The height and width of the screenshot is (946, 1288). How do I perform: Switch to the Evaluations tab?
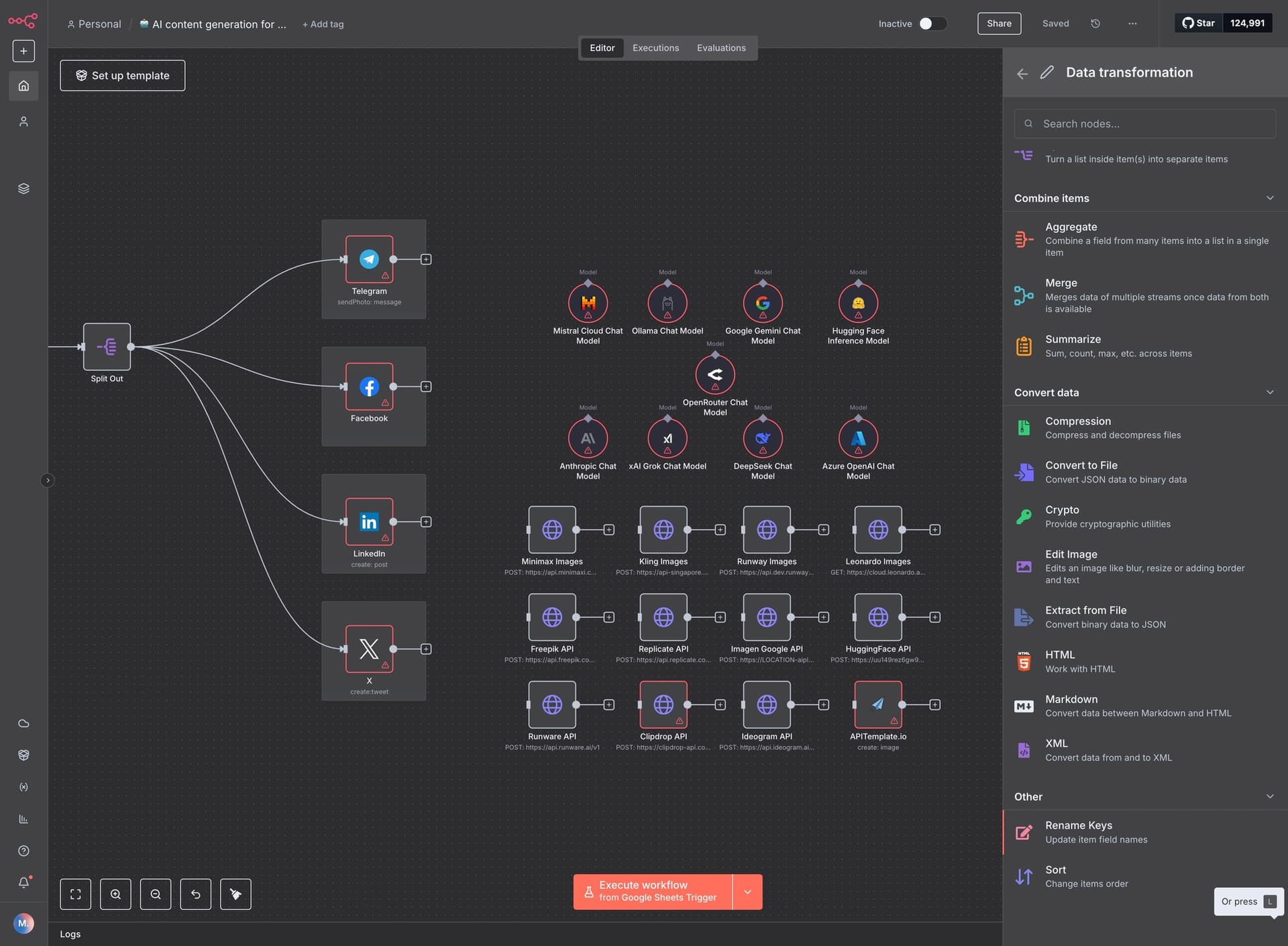point(721,48)
